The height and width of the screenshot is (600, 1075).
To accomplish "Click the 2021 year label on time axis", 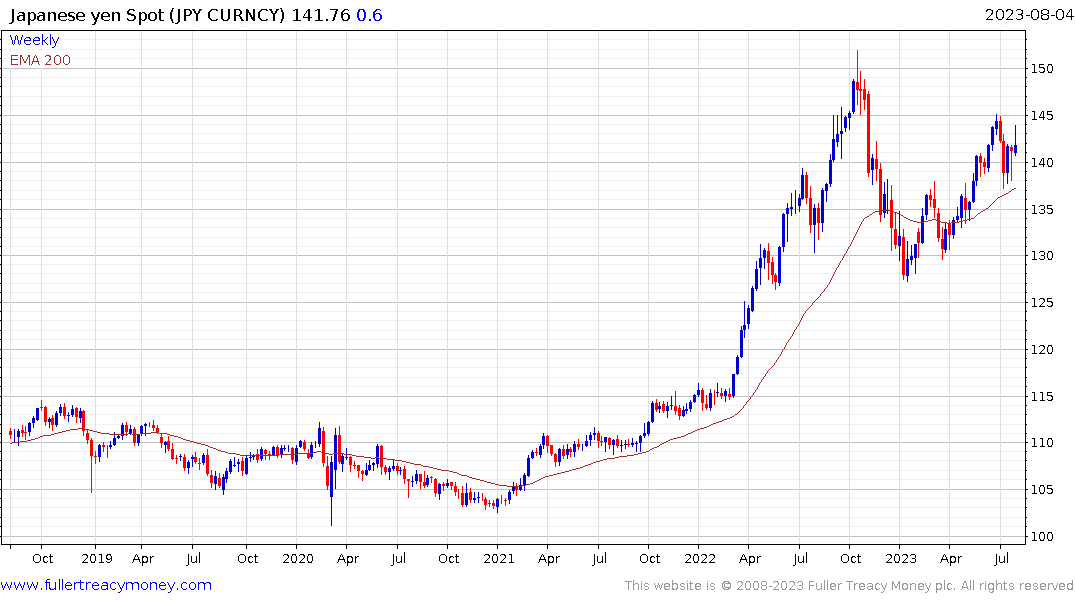I will point(498,559).
